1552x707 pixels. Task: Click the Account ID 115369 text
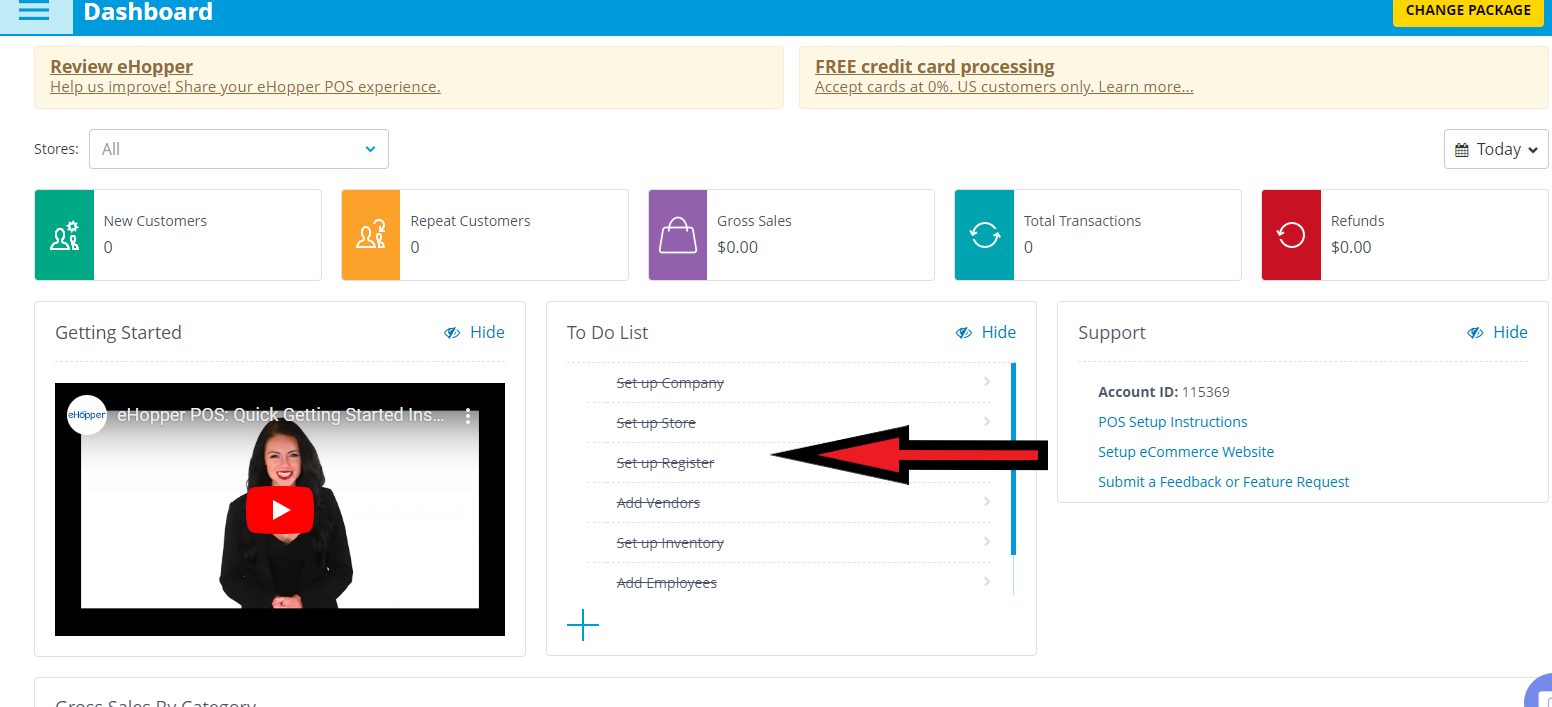[x=1164, y=392]
